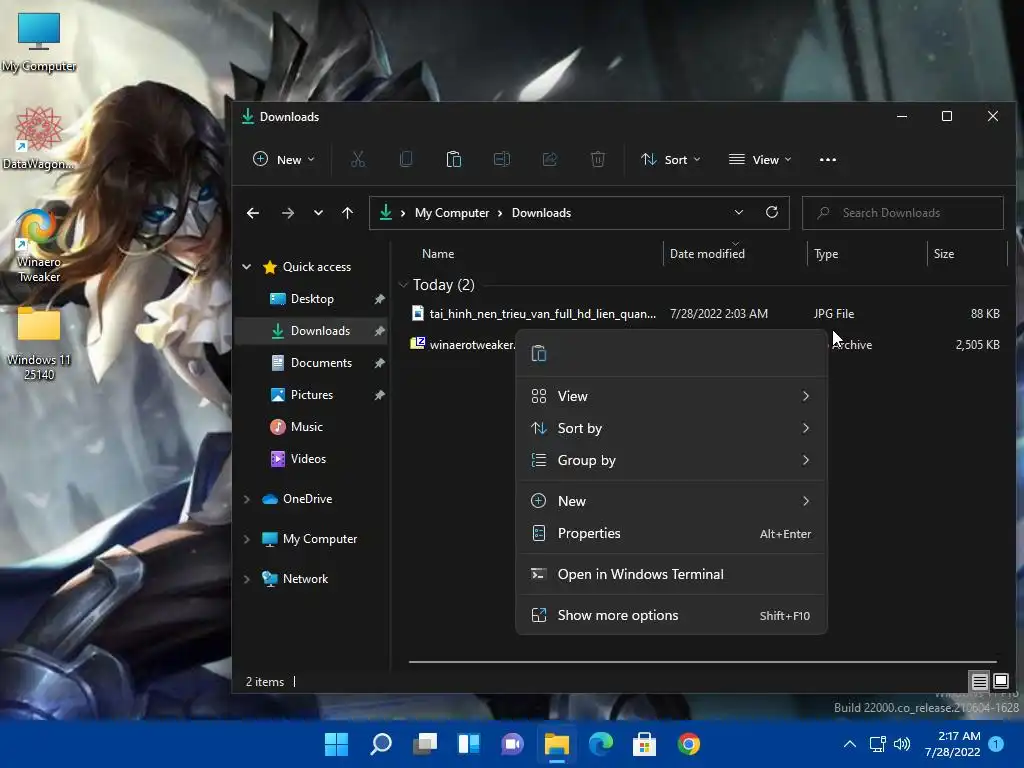The image size is (1024, 768).
Task: Select Desktop in Quick access
Action: (311, 298)
